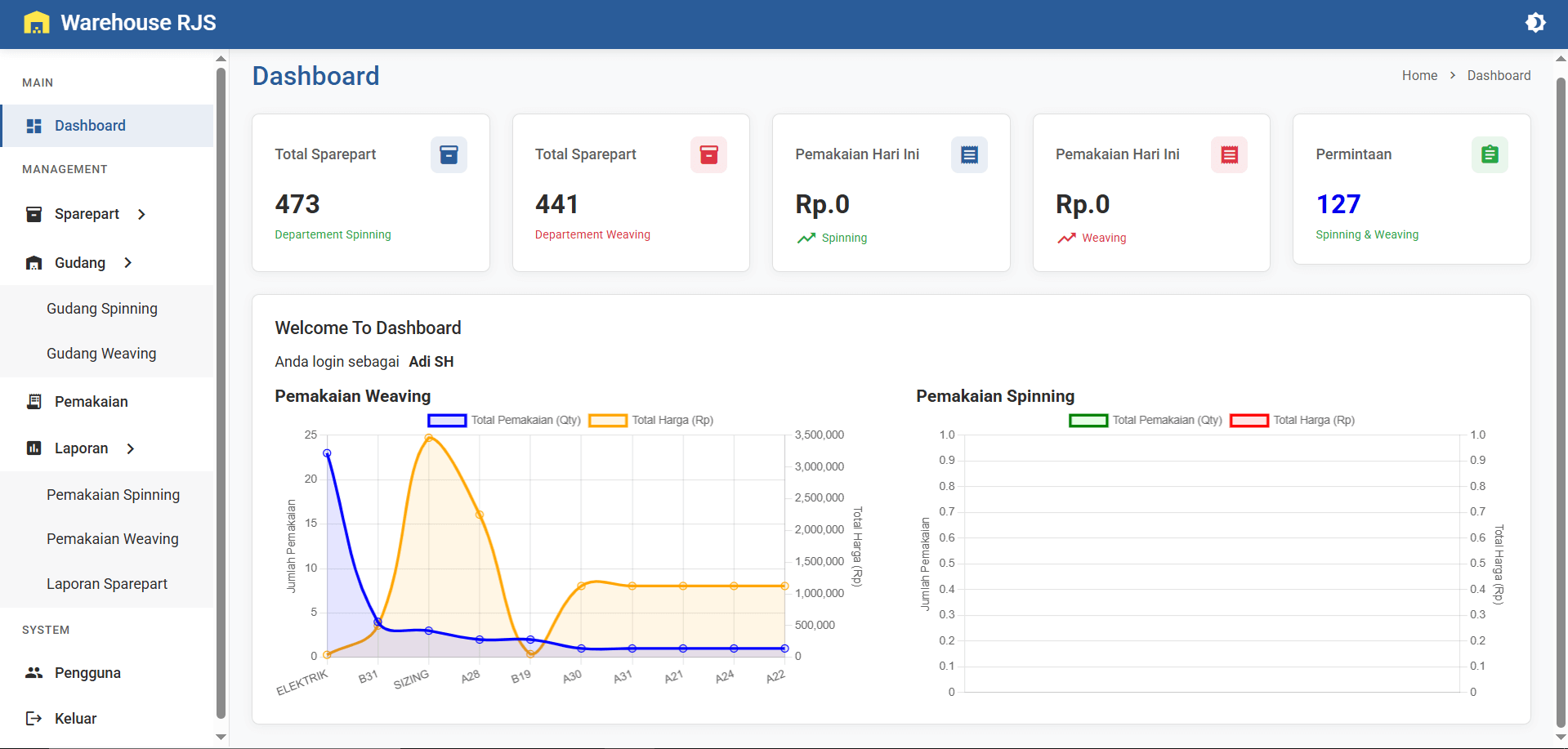Image resolution: width=1568 pixels, height=749 pixels.
Task: Click the sidebar scroll down arrow
Action: tap(221, 737)
